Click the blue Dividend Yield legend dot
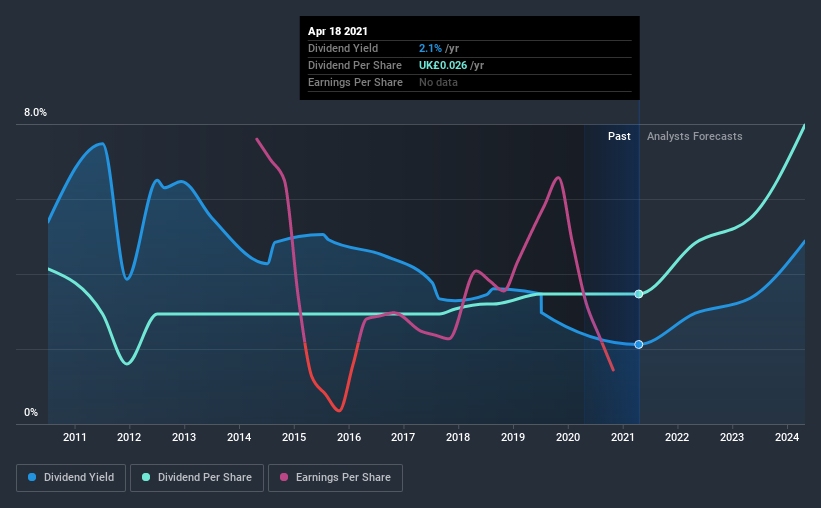This screenshot has height=508, width=821. [32, 477]
